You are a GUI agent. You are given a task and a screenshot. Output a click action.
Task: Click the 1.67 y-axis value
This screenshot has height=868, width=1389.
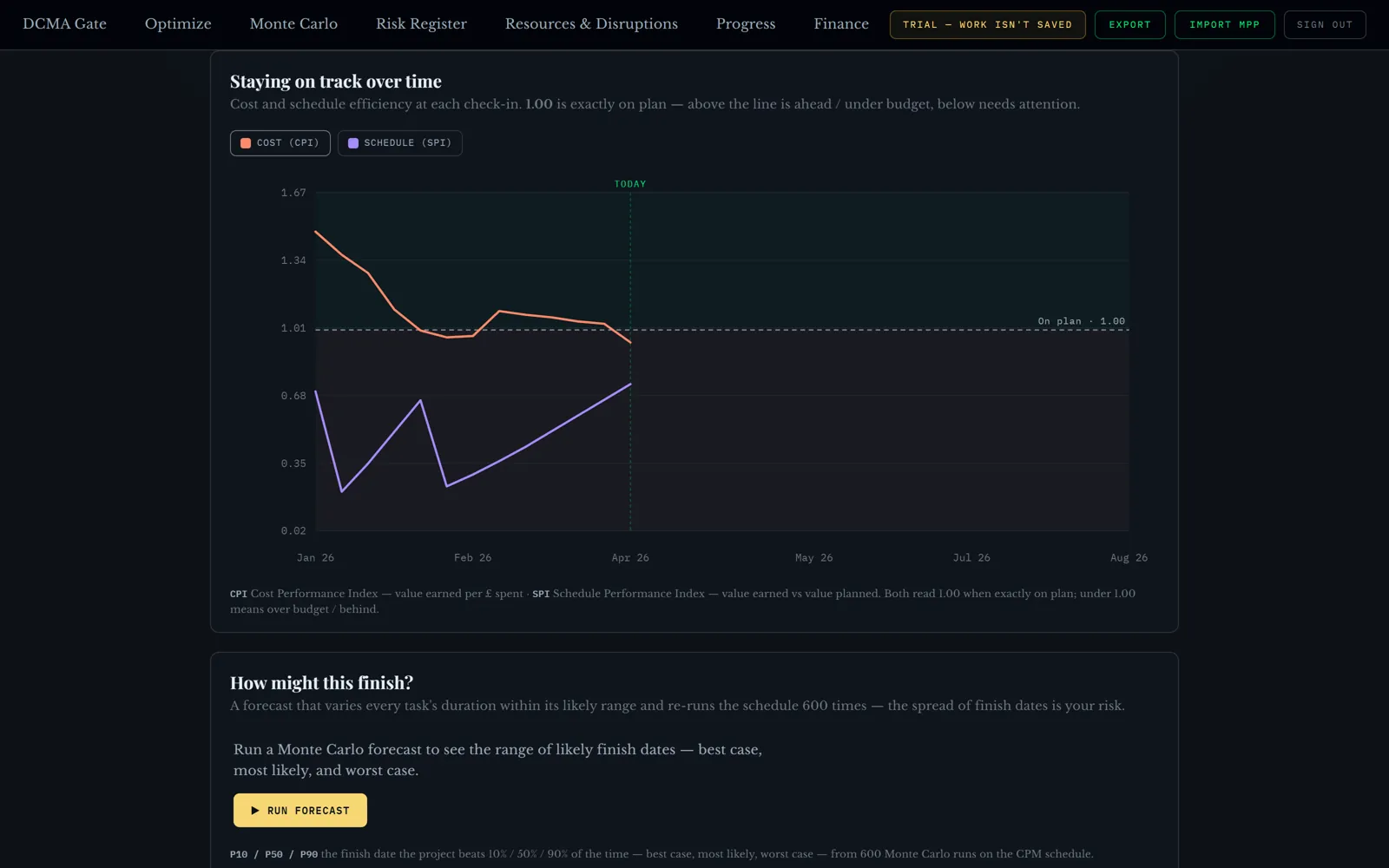coord(293,193)
